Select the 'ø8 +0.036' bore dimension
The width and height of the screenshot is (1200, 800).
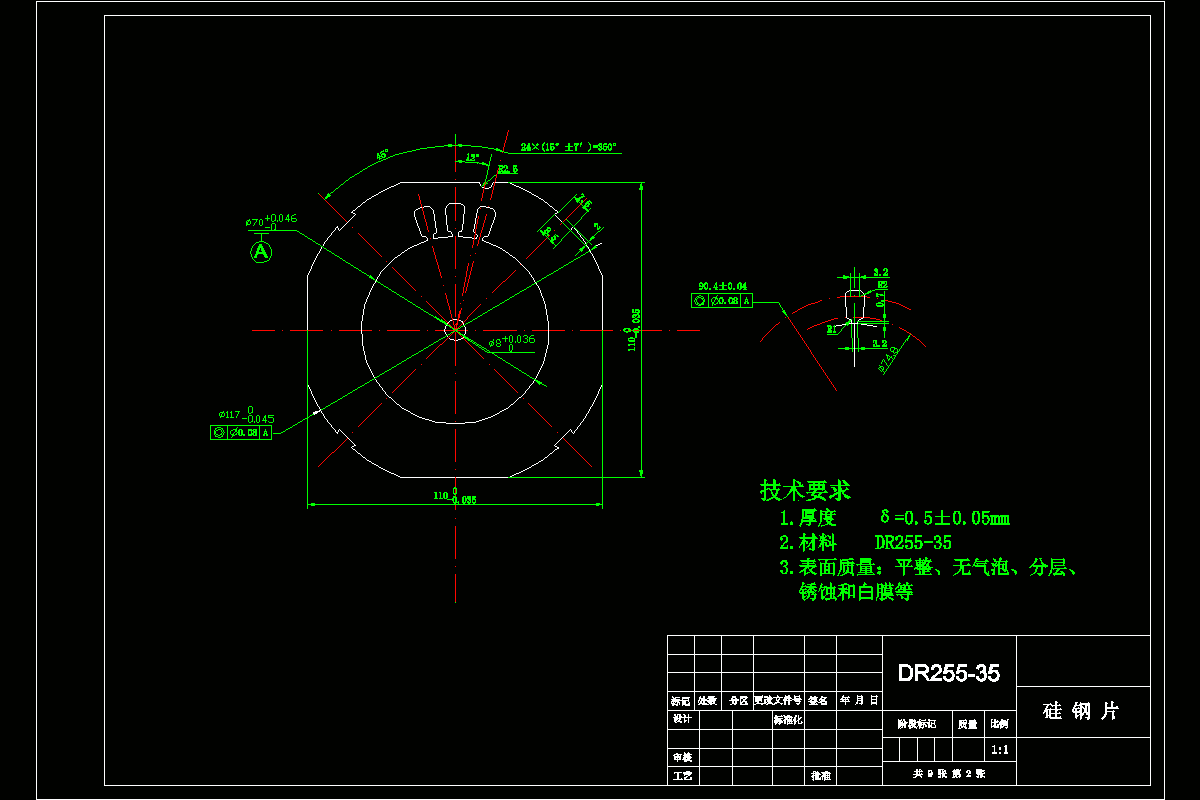point(511,342)
